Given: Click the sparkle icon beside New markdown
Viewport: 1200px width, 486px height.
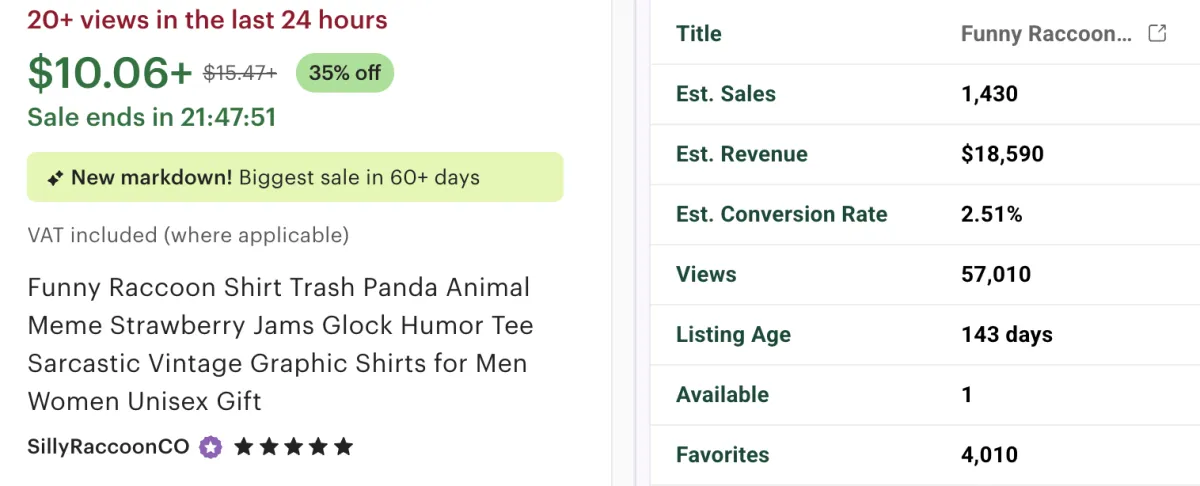Looking at the screenshot, I should pos(56,178).
